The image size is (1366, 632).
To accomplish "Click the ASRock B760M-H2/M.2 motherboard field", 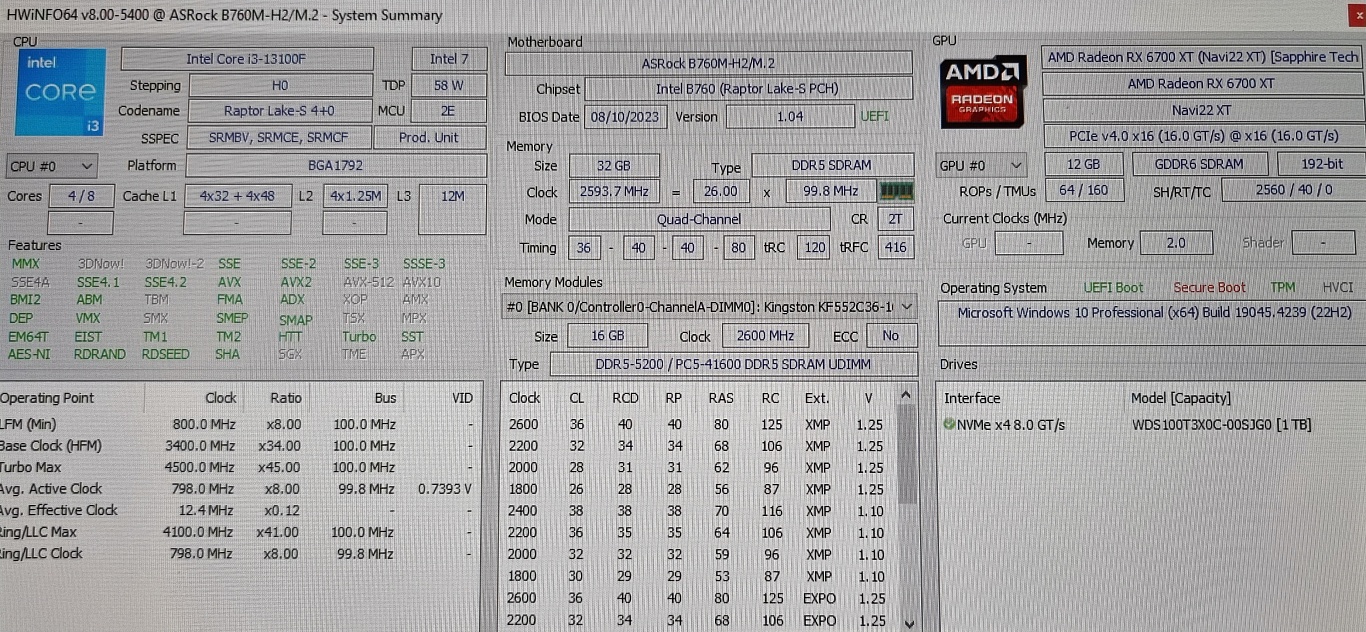I will (708, 64).
